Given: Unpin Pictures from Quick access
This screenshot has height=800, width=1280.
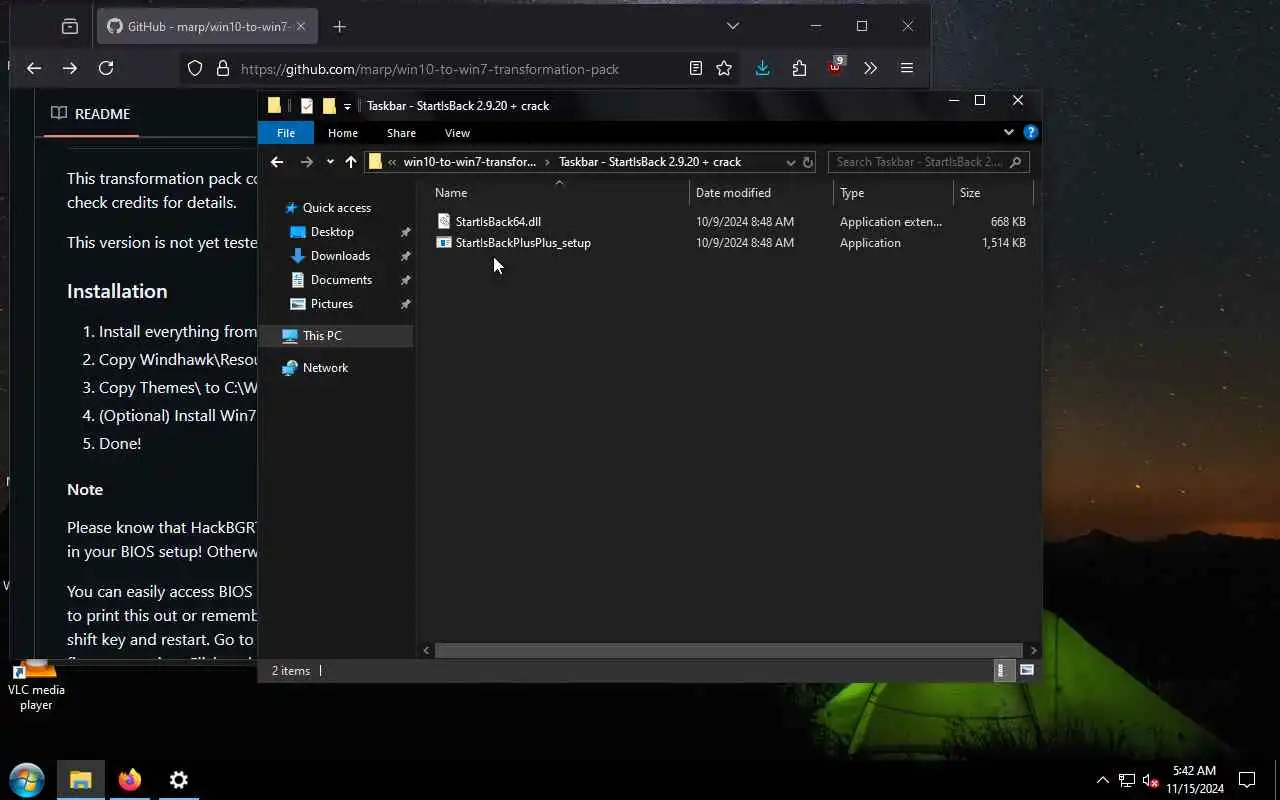Looking at the screenshot, I should (x=405, y=304).
